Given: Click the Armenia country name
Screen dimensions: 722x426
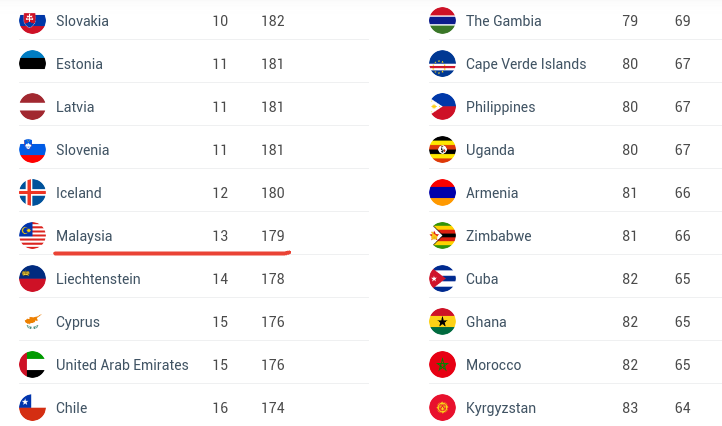Looking at the screenshot, I should [x=492, y=193].
